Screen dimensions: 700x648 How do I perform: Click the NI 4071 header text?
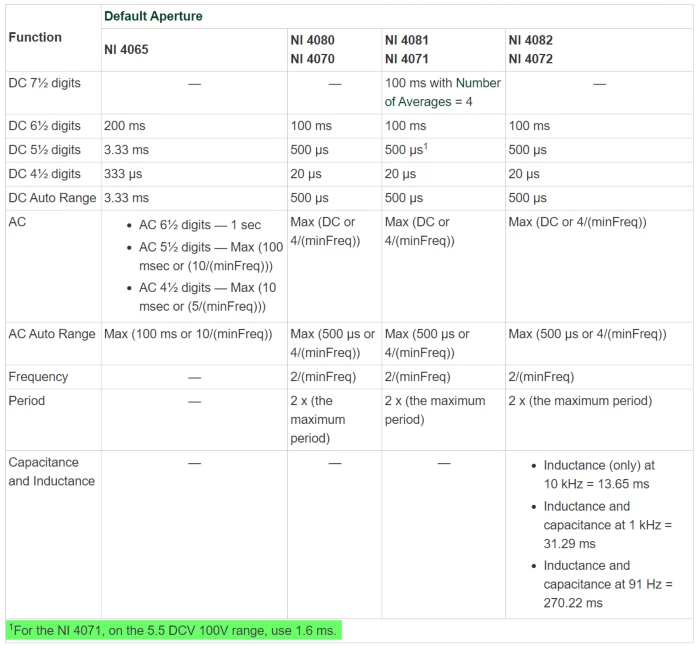(x=407, y=59)
